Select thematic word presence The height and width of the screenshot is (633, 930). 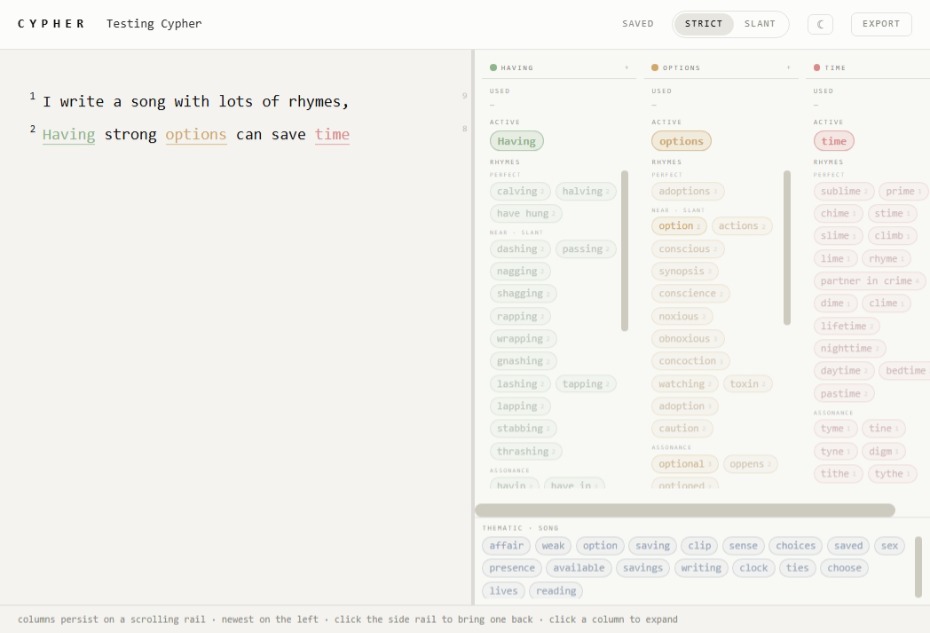pyautogui.click(x=512, y=568)
